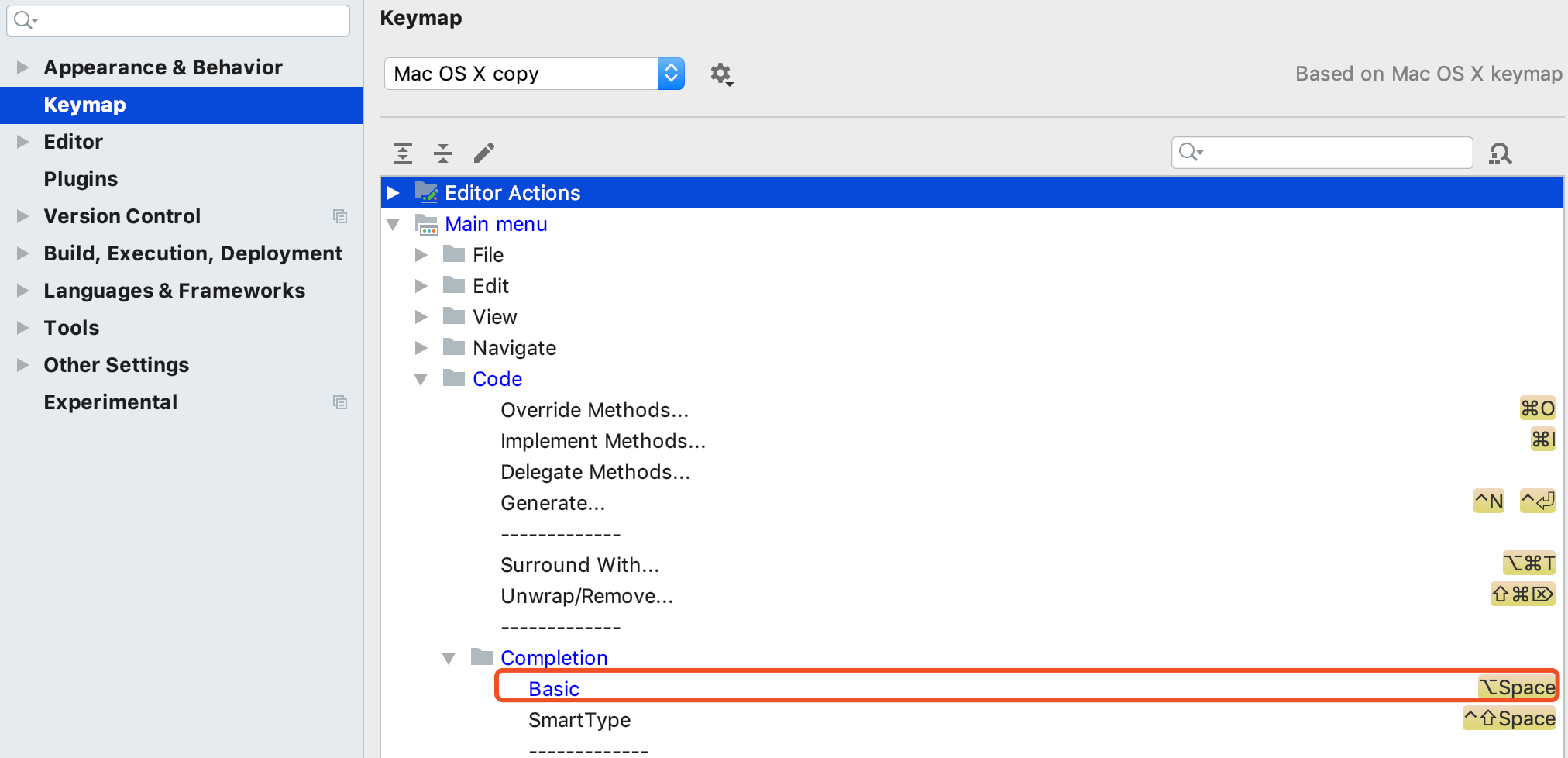Select the Implement Methods... action
Viewport: 1568px width, 758px height.
[x=603, y=441]
